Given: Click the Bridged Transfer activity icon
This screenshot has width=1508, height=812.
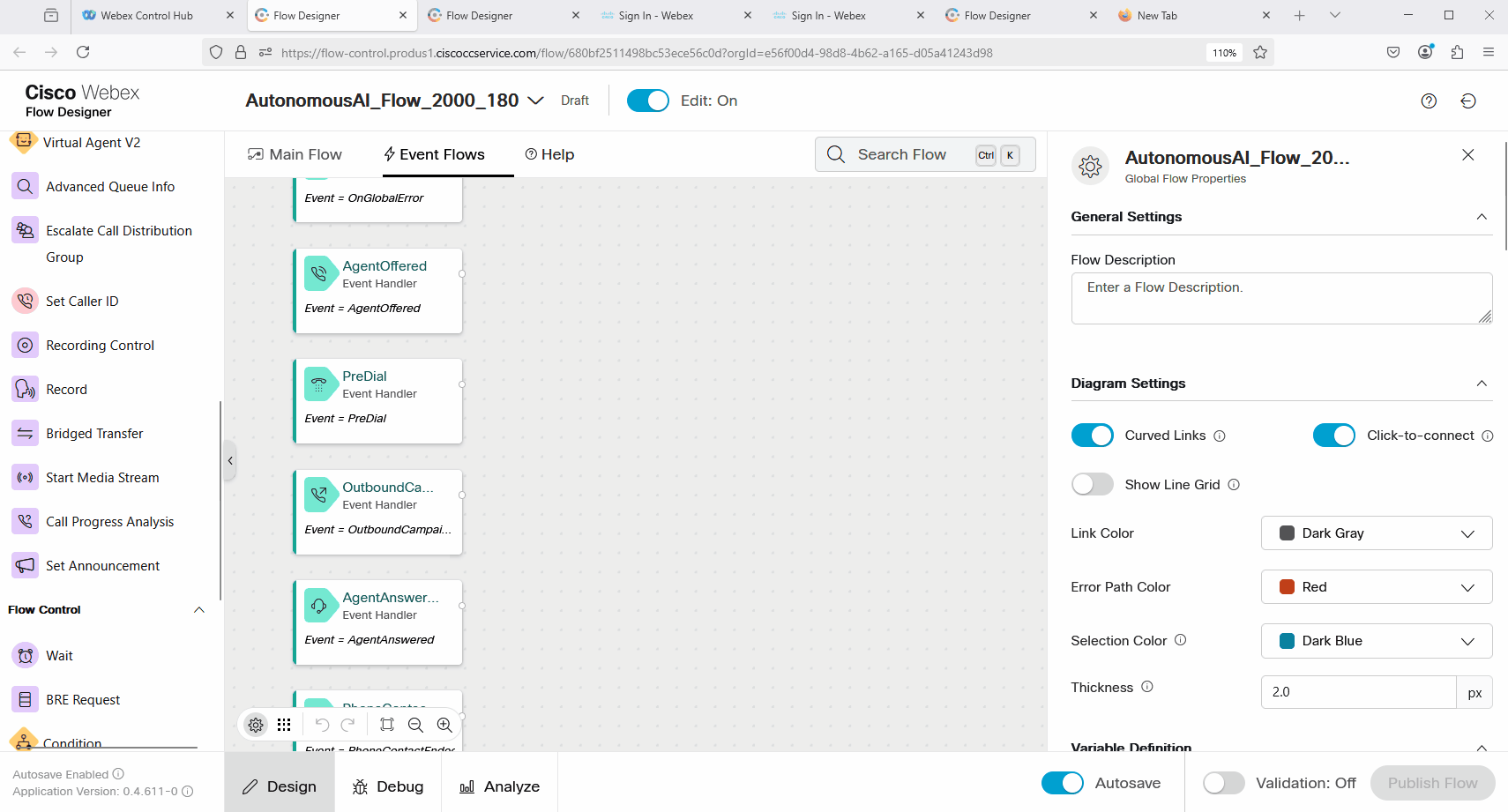Looking at the screenshot, I should click(x=25, y=433).
